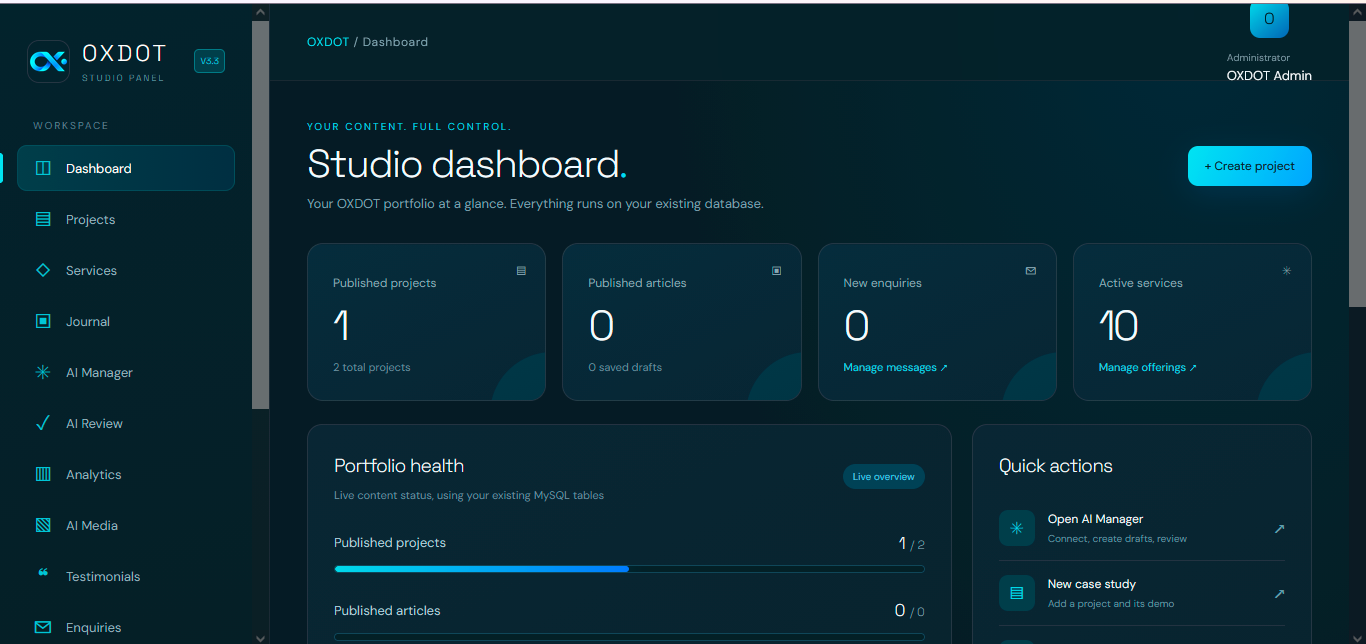Navigate to AI Review

point(126,423)
